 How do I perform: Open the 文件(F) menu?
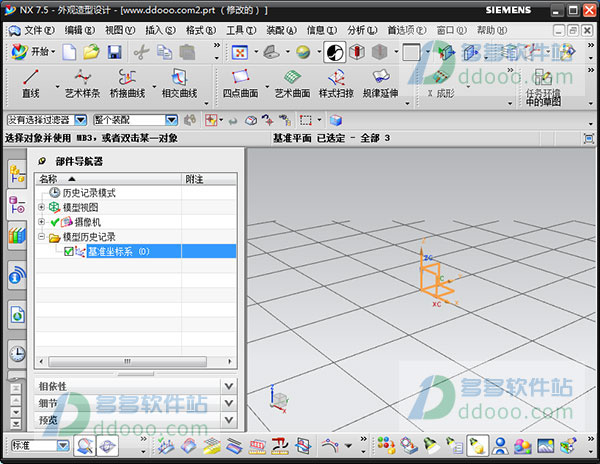click(40, 30)
